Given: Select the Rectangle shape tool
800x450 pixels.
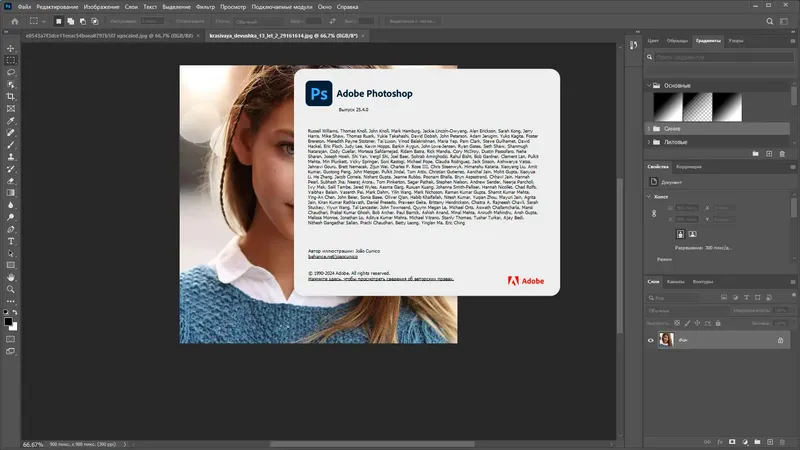Looking at the screenshot, I should [11, 265].
